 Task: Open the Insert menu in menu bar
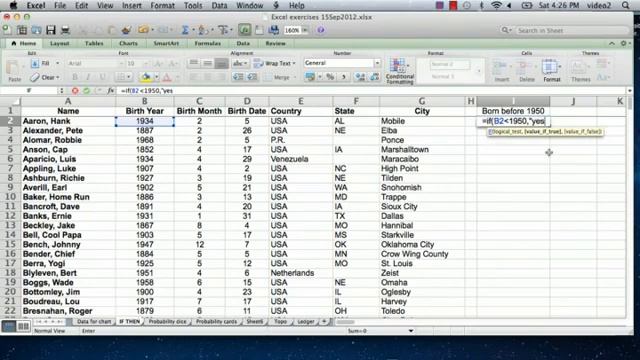pos(131,5)
